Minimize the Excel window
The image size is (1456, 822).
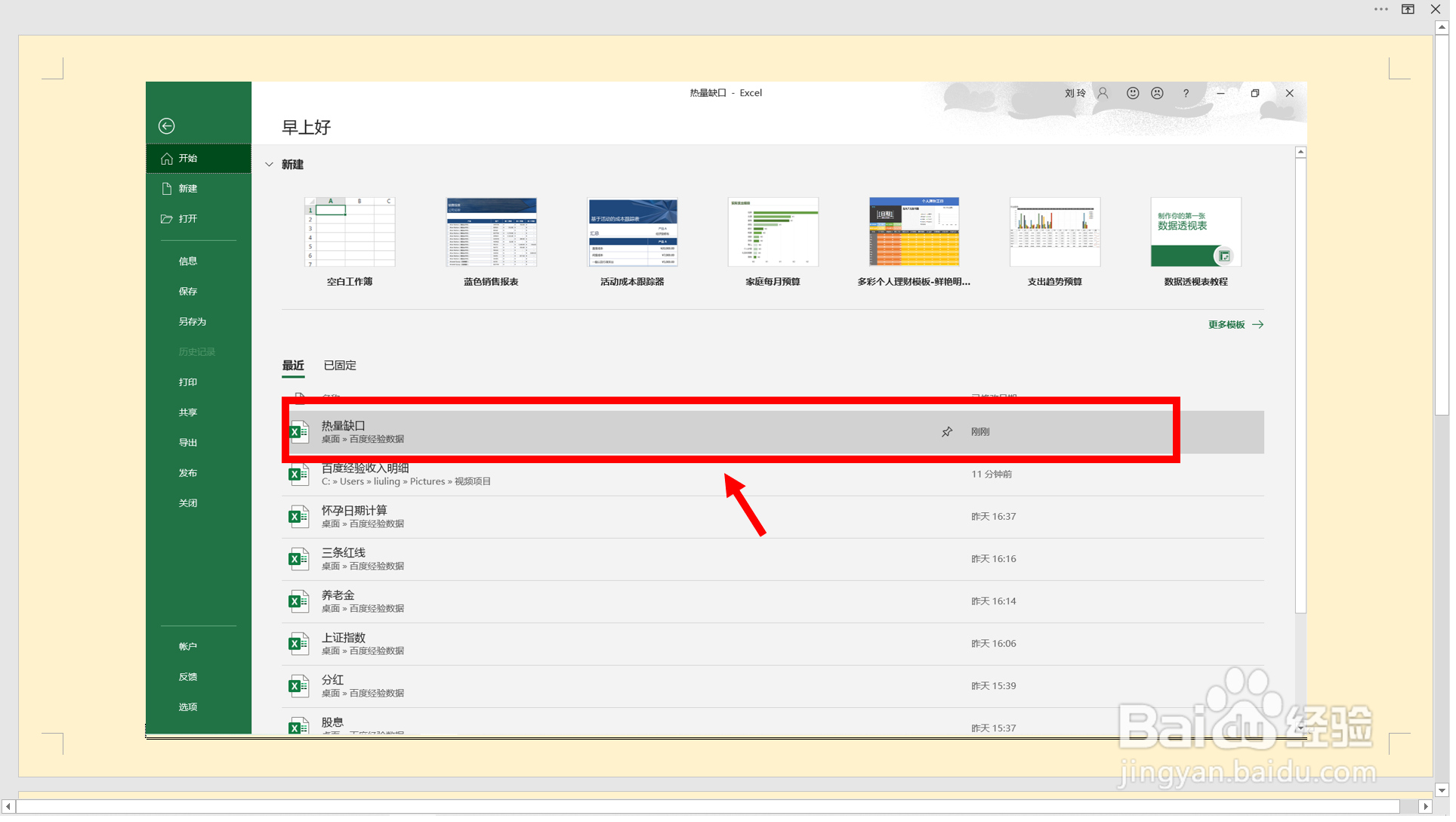(1220, 94)
